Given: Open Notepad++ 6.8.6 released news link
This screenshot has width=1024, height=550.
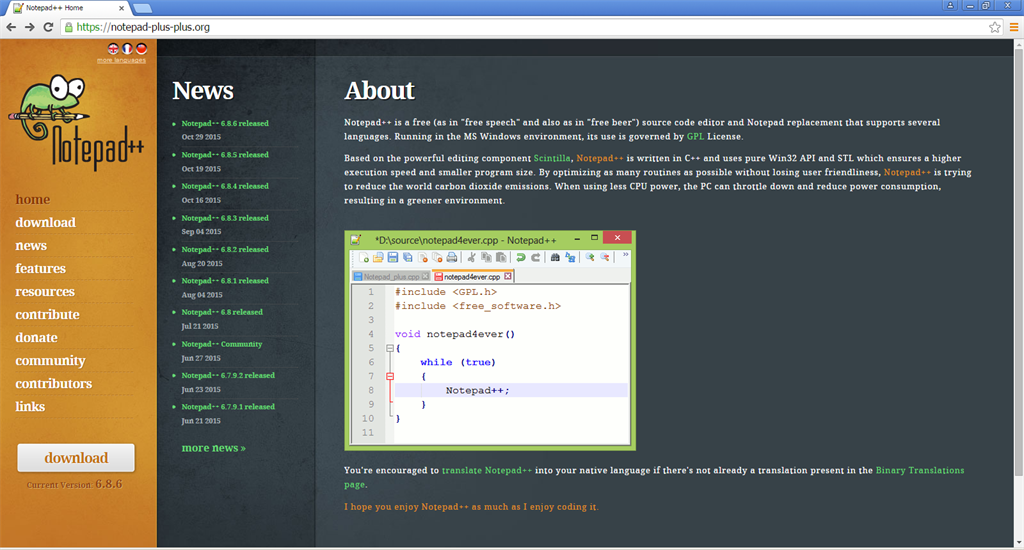Looking at the screenshot, I should tap(225, 123).
